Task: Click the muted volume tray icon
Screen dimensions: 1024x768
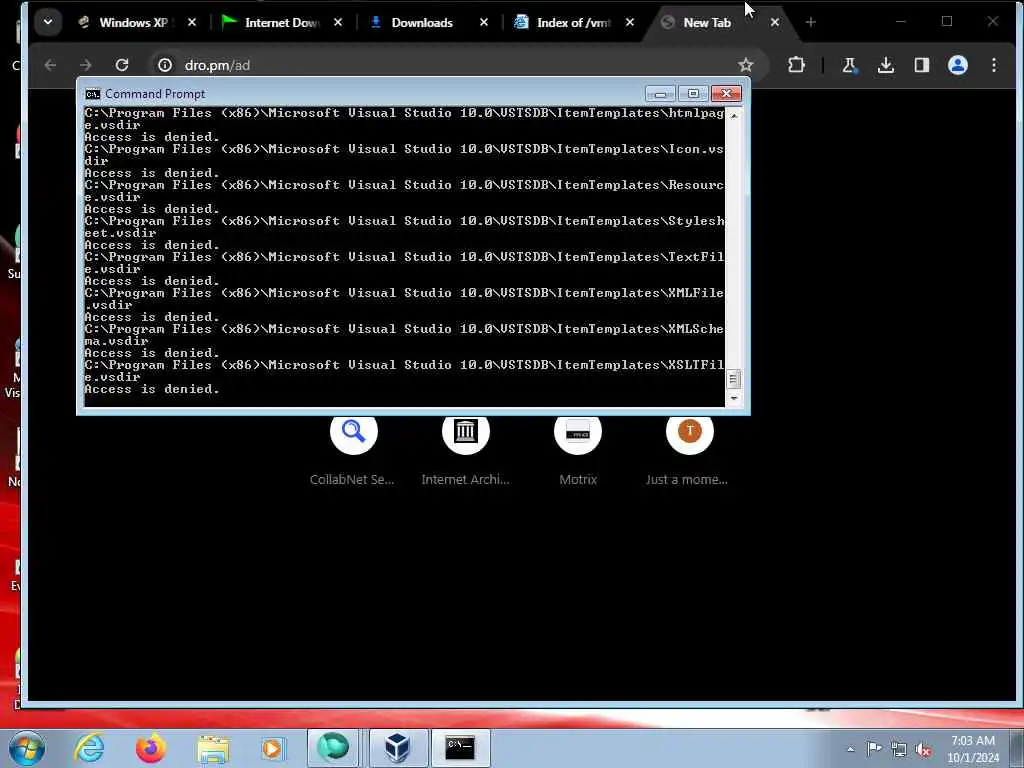Action: click(923, 750)
